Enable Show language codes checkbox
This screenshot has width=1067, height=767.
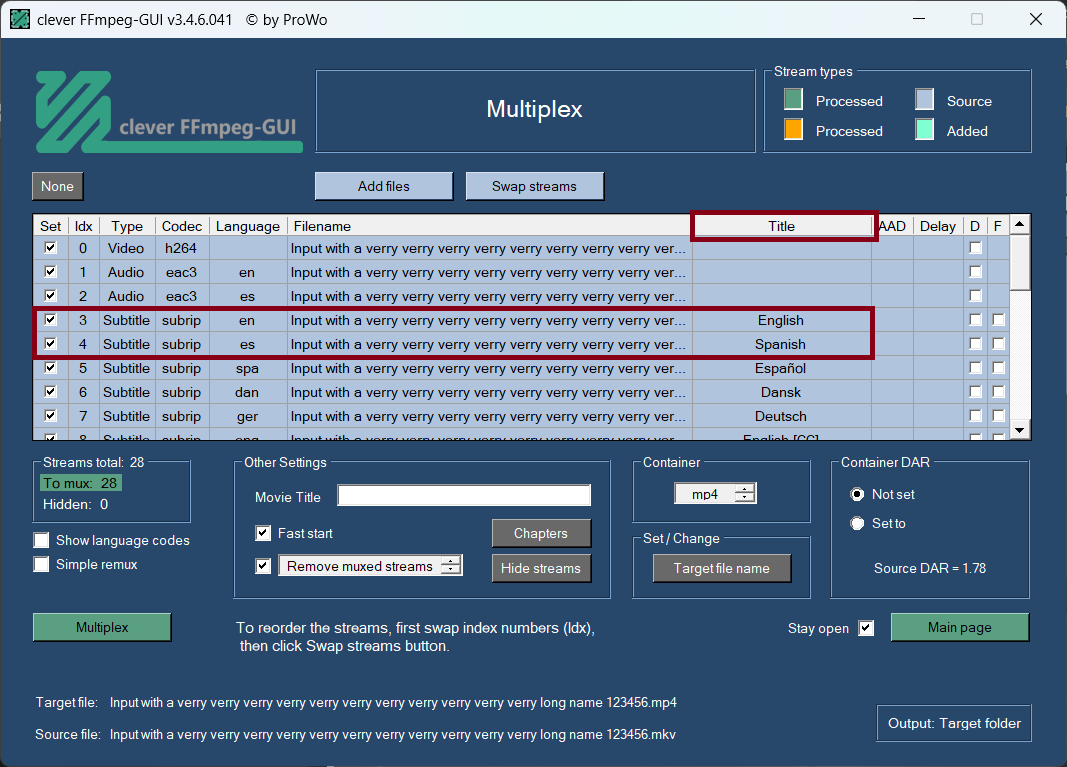click(x=42, y=540)
